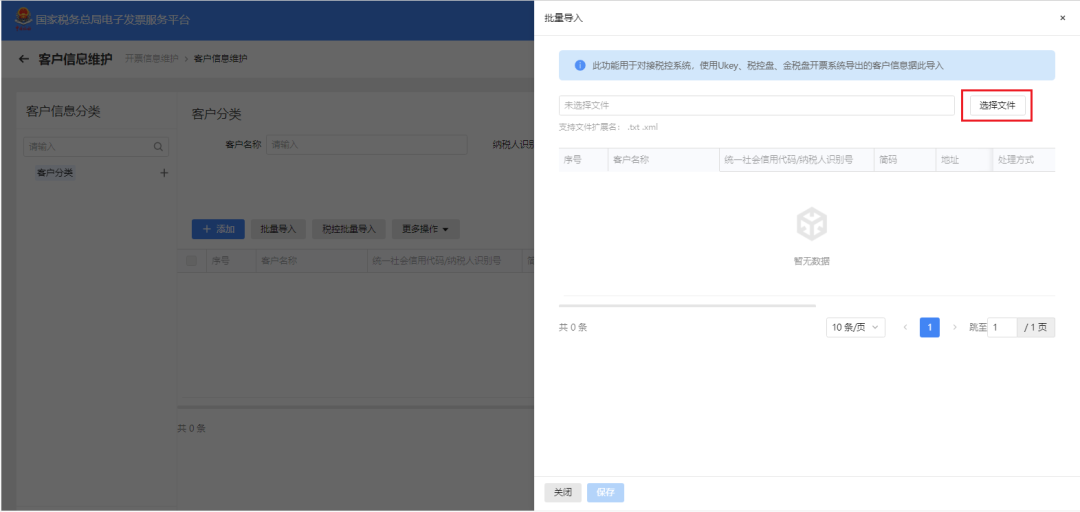Image resolution: width=1080 pixels, height=512 pixels.
Task: Click the 简码 column header
Action: 905,160
